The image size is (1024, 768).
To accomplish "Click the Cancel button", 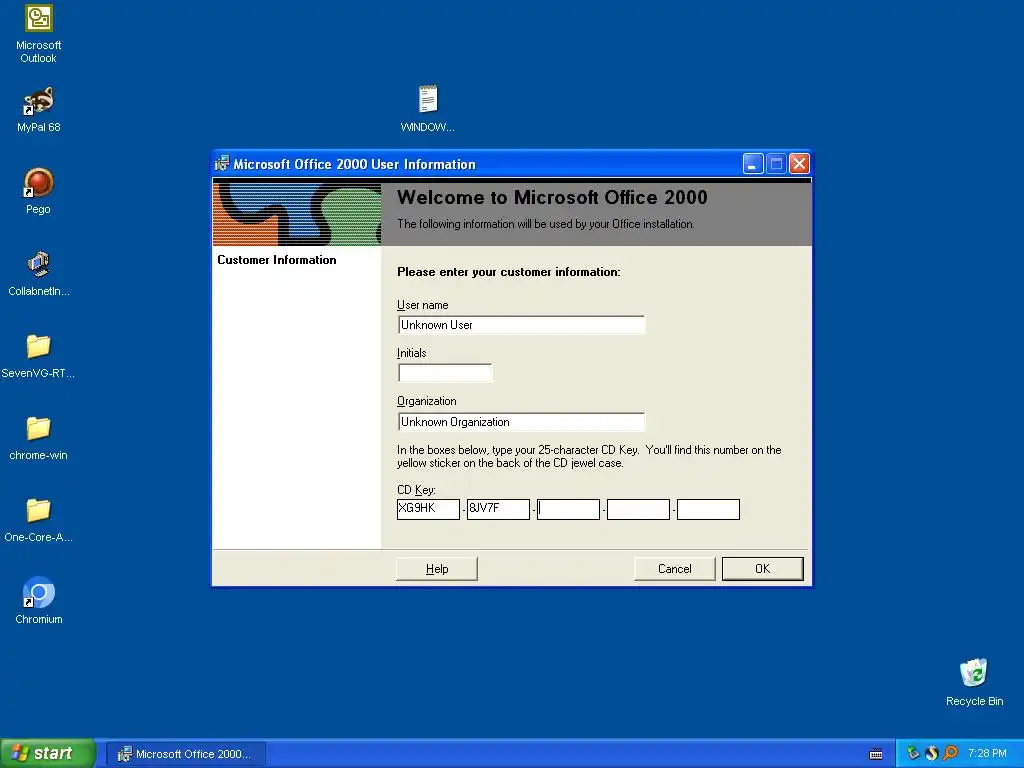I will pyautogui.click(x=675, y=569).
